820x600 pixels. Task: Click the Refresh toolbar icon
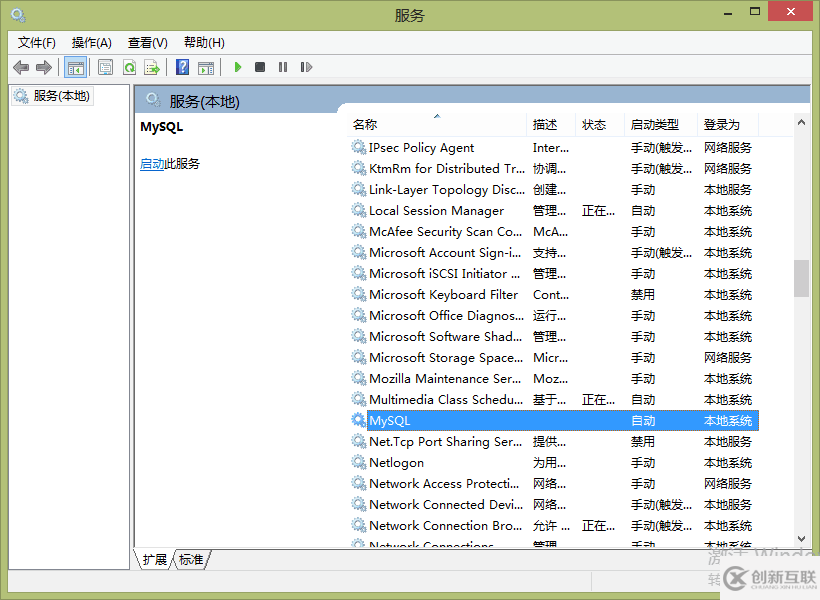pos(129,67)
